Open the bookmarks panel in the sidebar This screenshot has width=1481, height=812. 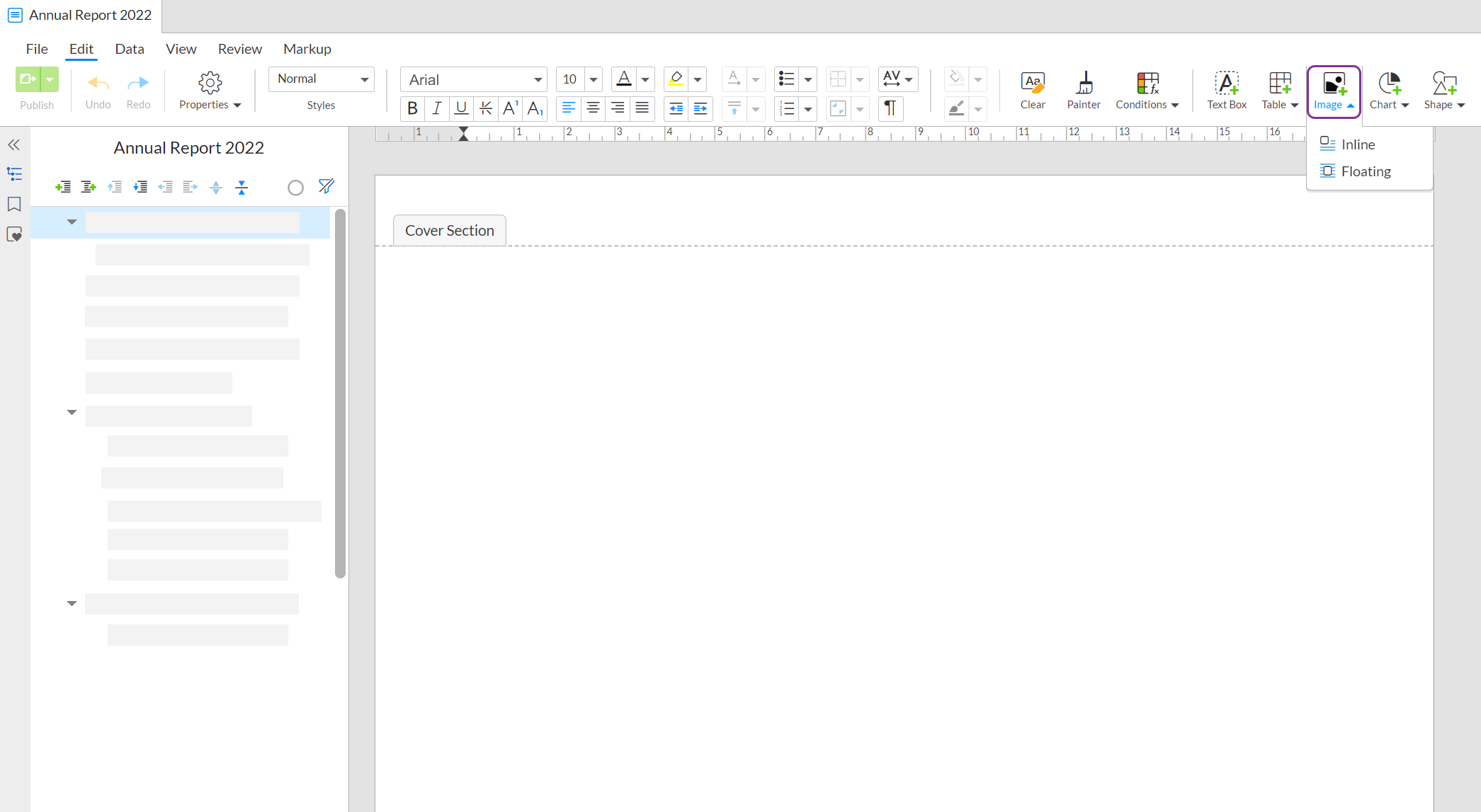click(x=14, y=204)
